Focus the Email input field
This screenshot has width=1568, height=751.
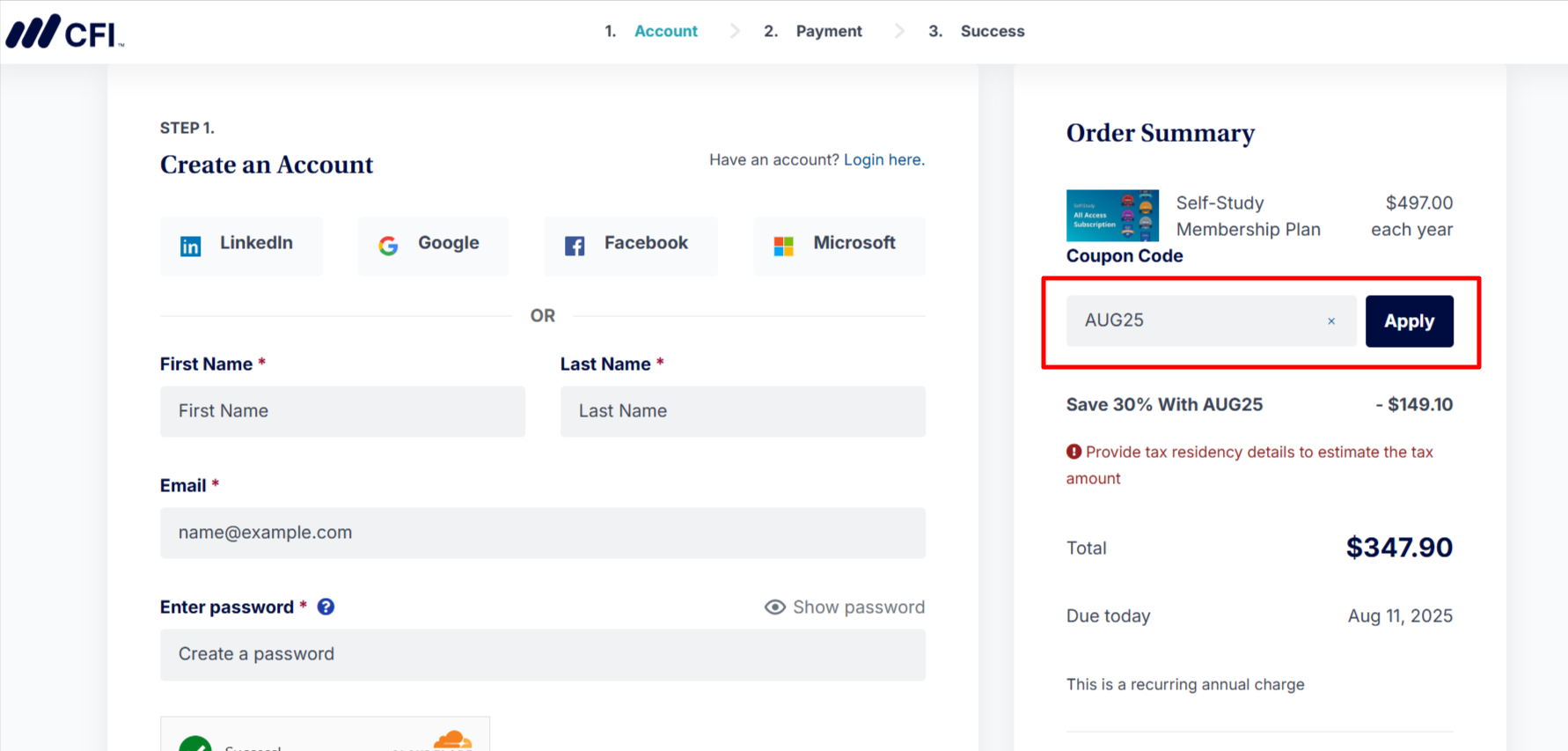pyautogui.click(x=542, y=533)
